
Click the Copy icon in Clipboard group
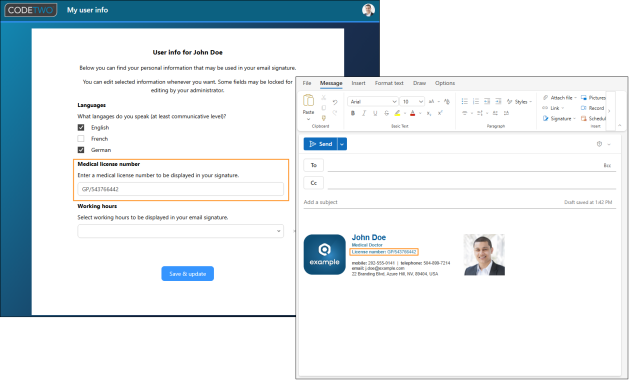tap(323, 108)
